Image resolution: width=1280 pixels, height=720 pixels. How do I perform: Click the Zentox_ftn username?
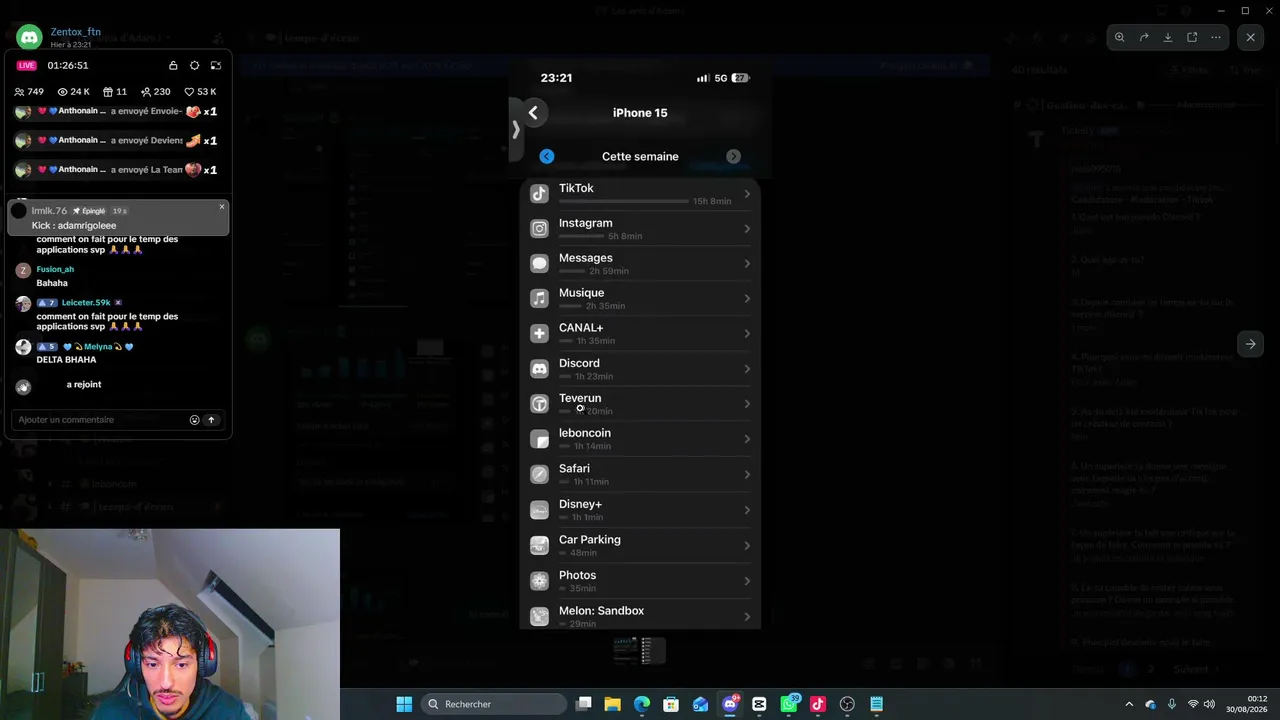(76, 32)
